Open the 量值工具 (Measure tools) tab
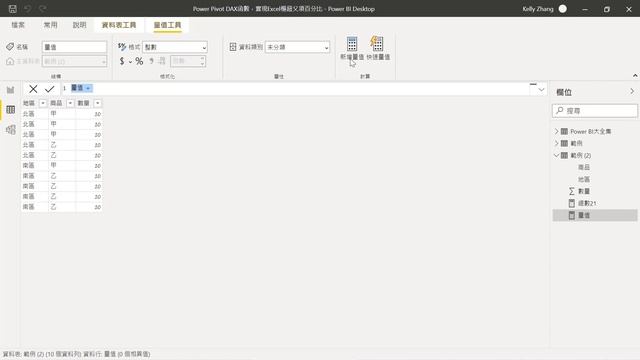 [167, 25]
